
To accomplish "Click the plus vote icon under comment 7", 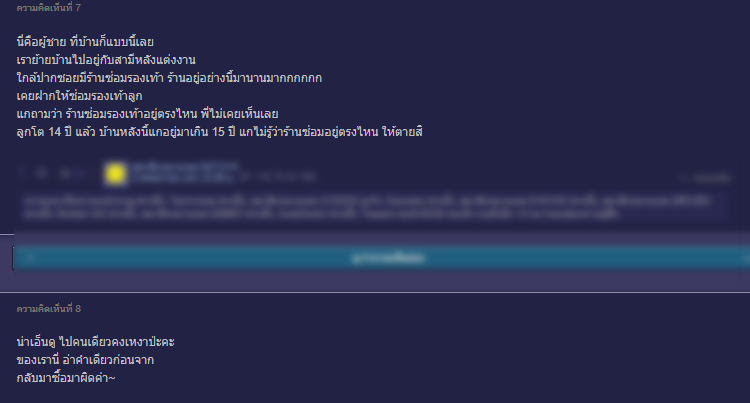I will 22,172.
